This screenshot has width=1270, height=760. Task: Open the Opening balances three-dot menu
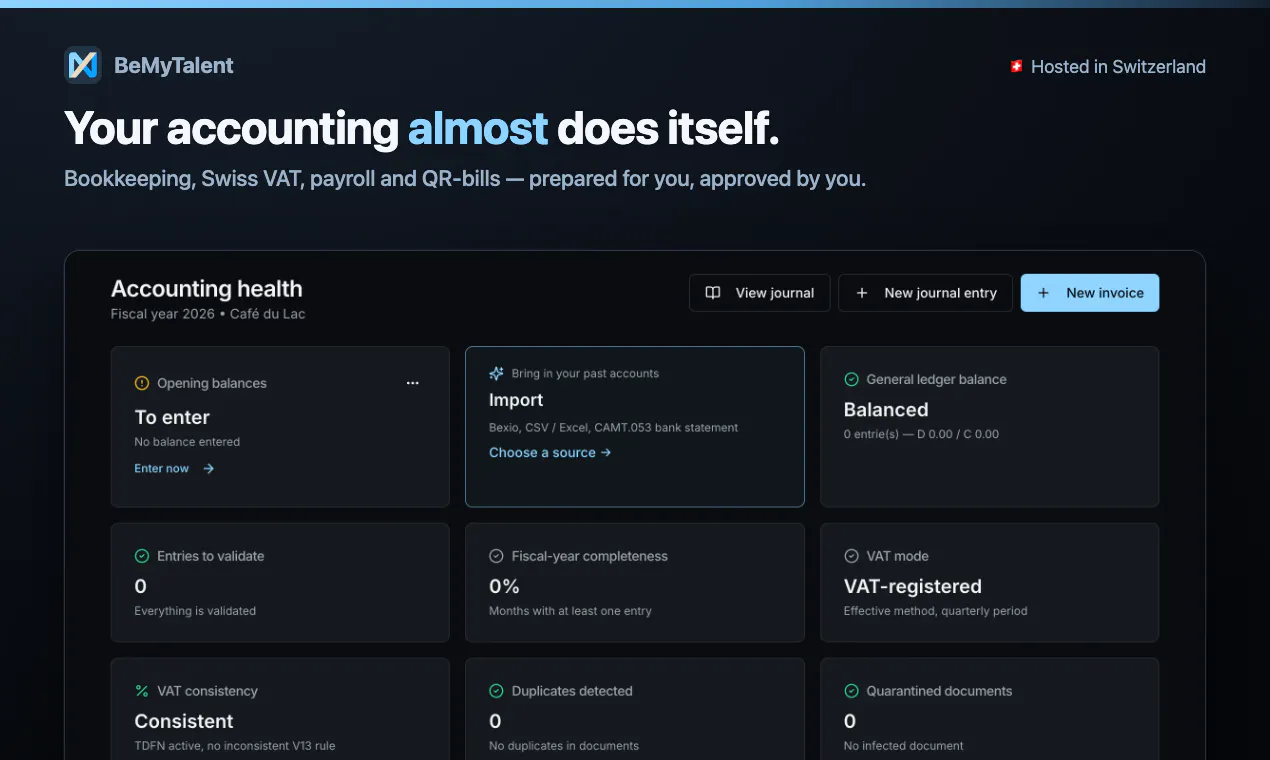pos(413,383)
